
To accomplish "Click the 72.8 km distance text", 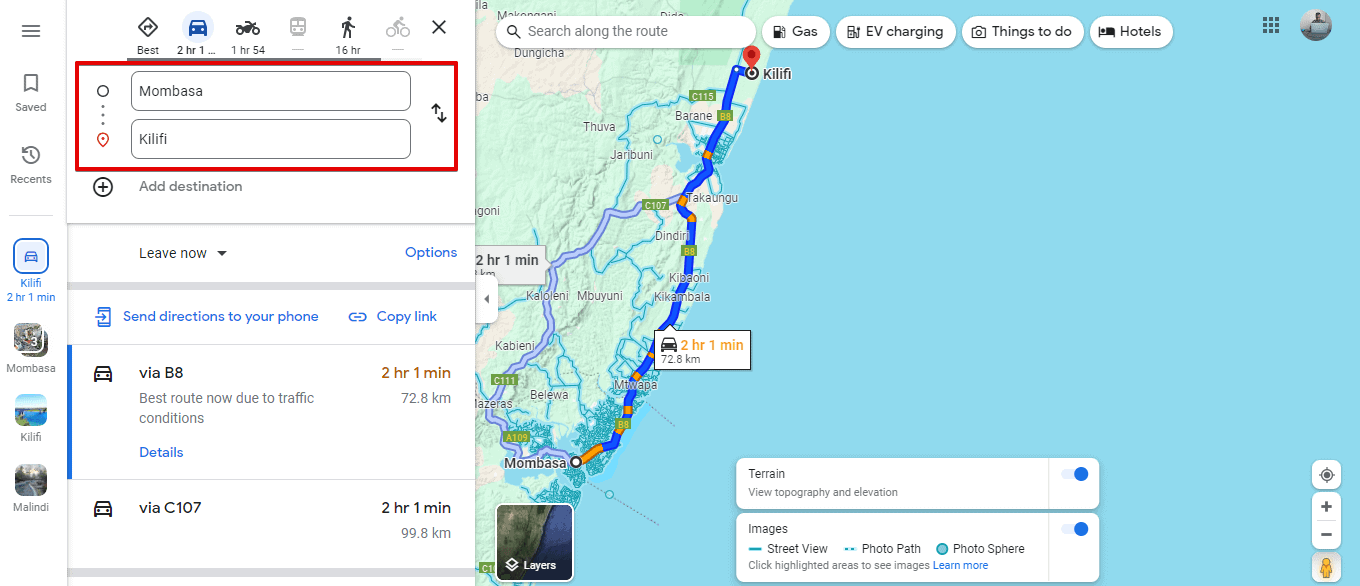I will coord(426,398).
